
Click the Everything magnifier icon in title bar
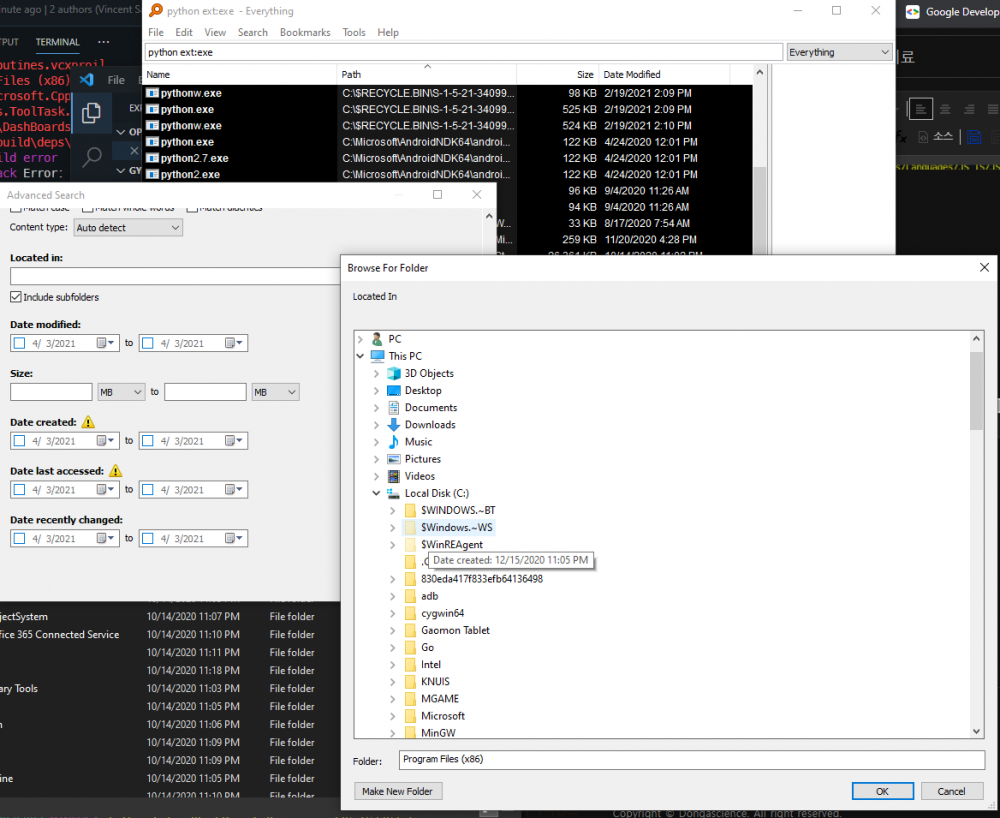[x=155, y=11]
